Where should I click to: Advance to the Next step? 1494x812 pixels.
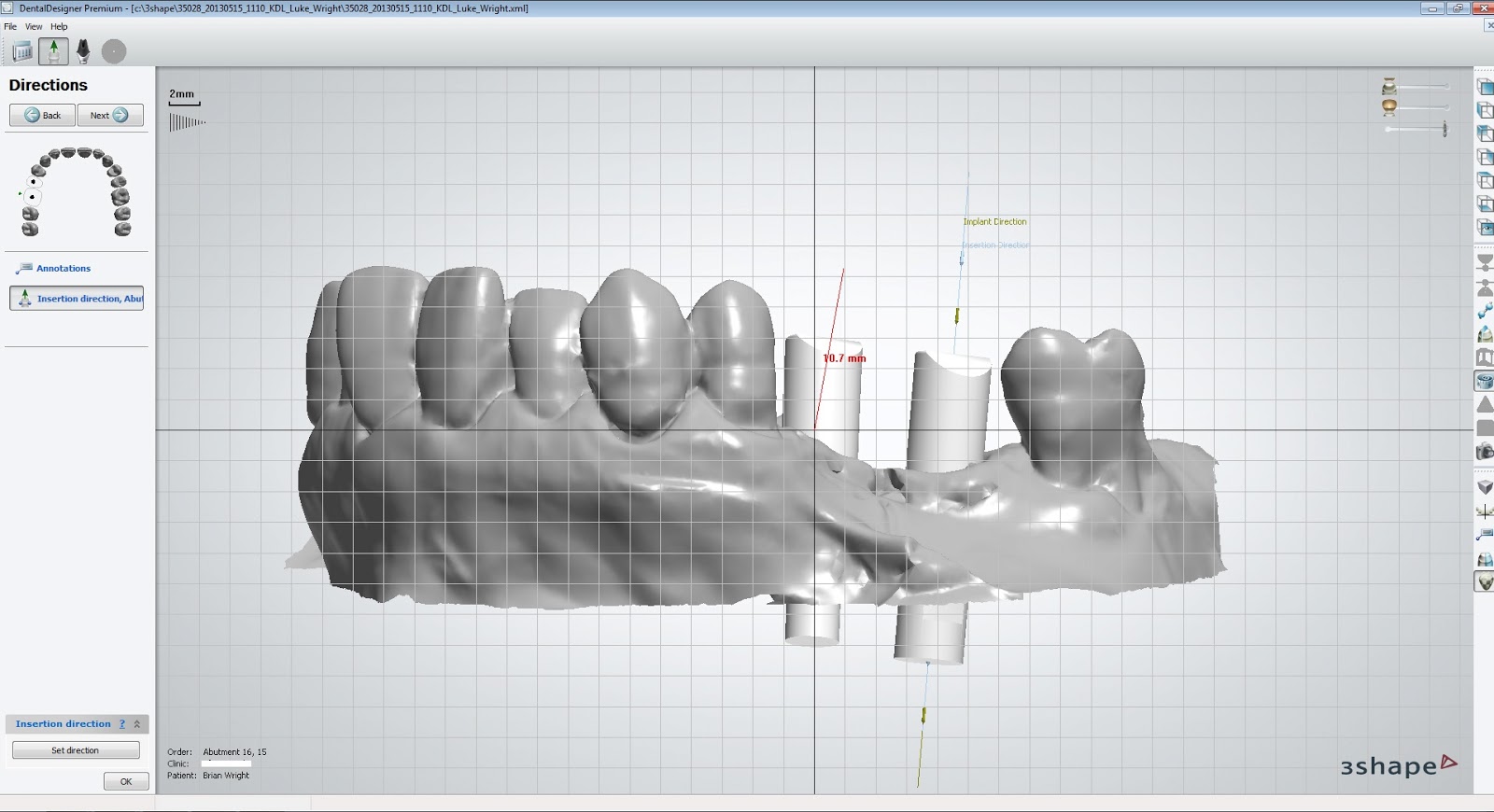pos(110,115)
